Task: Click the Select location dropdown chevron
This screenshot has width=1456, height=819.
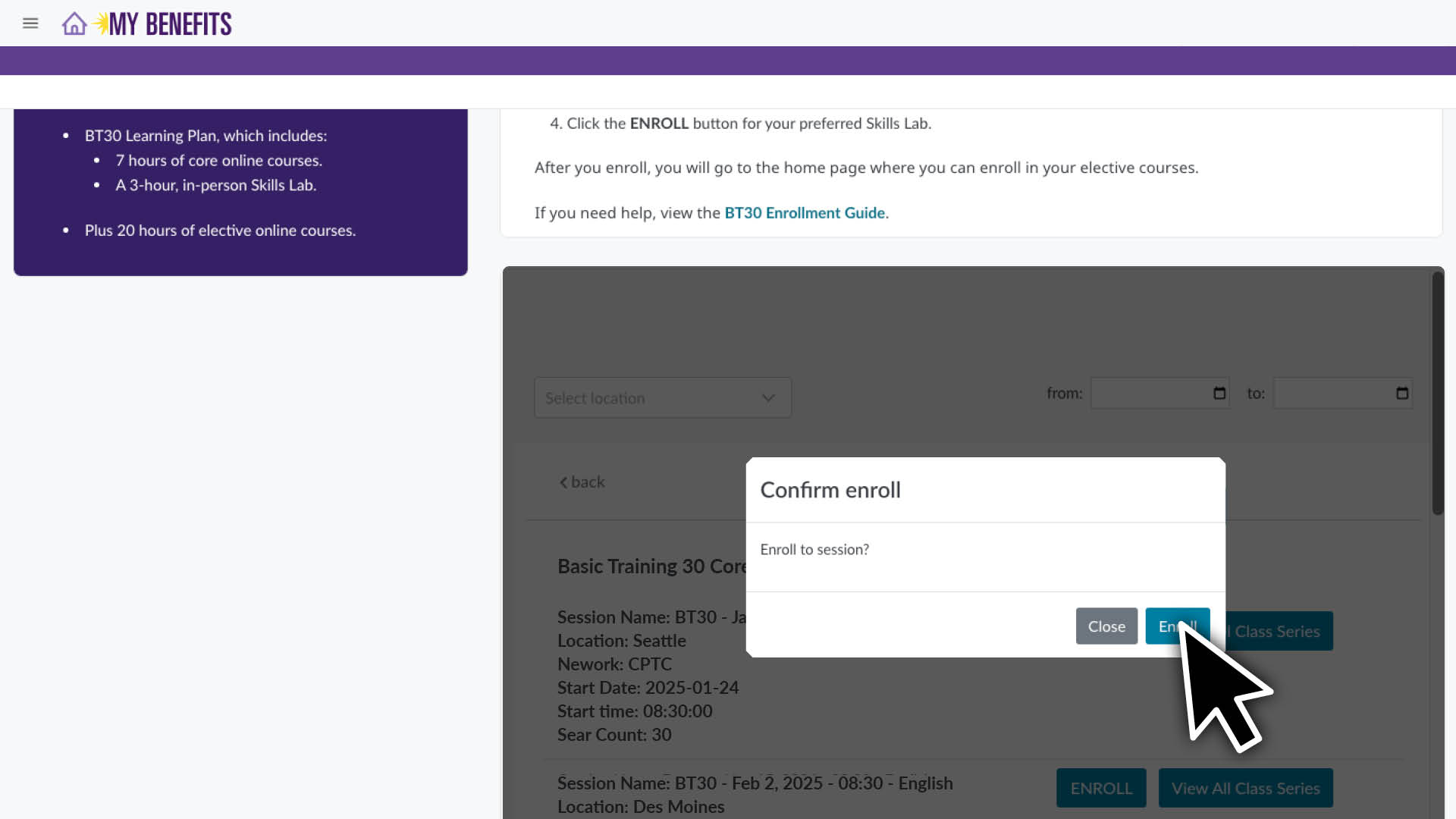Action: 768,398
